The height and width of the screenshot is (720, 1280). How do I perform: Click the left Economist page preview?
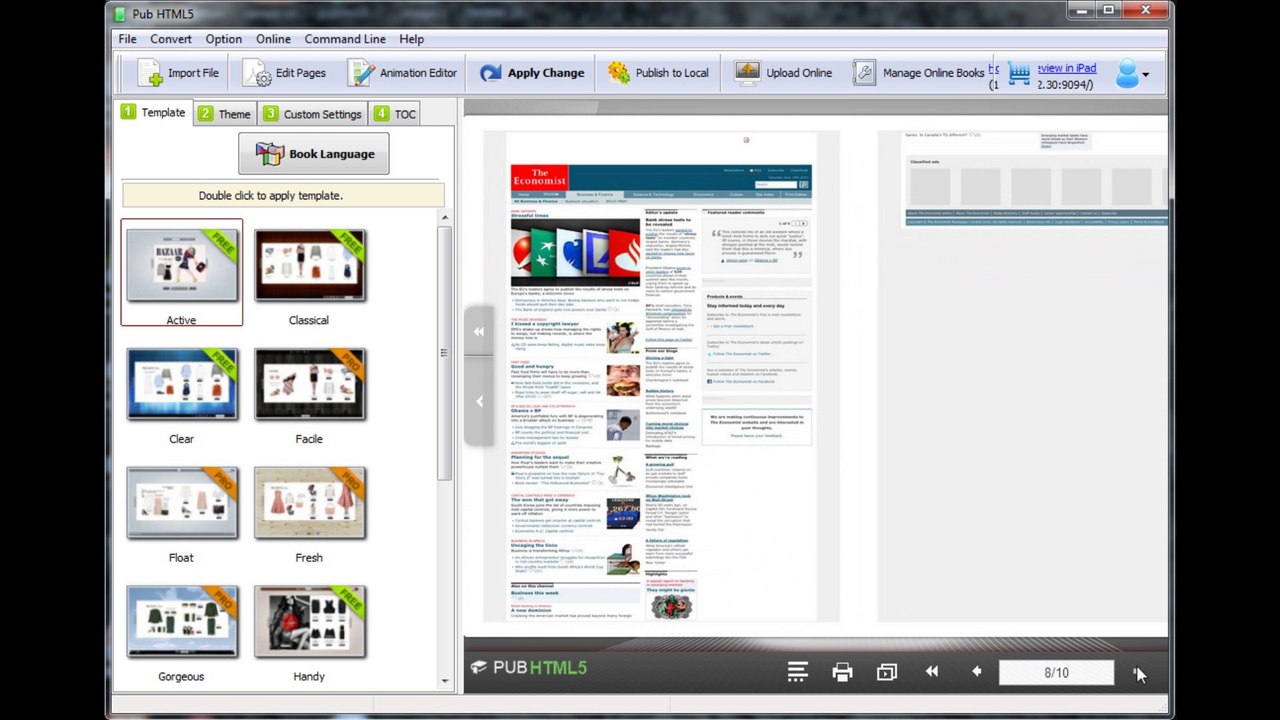pyautogui.click(x=661, y=377)
